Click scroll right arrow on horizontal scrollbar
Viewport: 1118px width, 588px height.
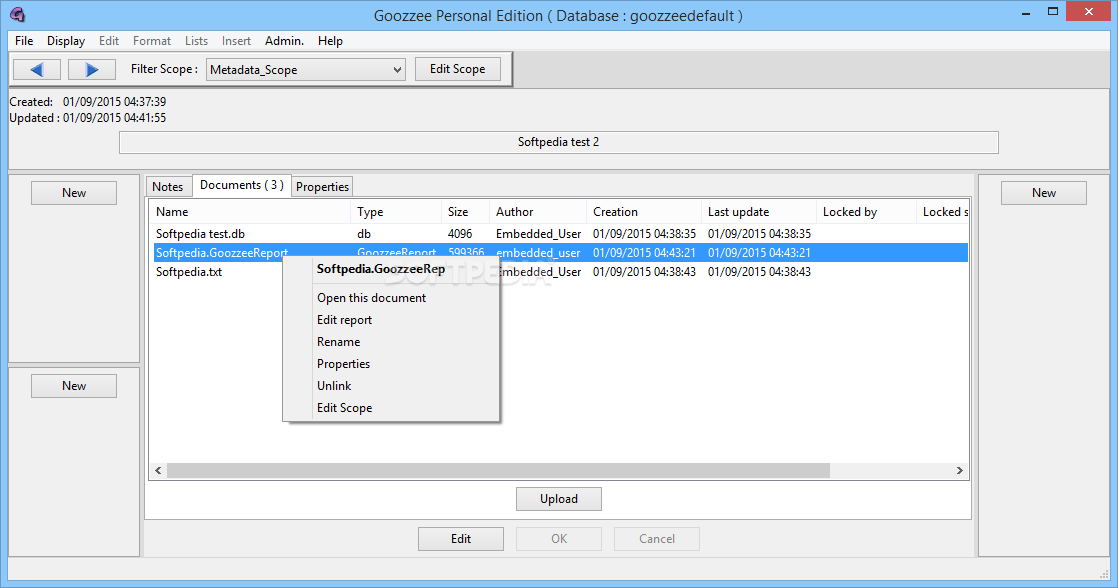(960, 470)
